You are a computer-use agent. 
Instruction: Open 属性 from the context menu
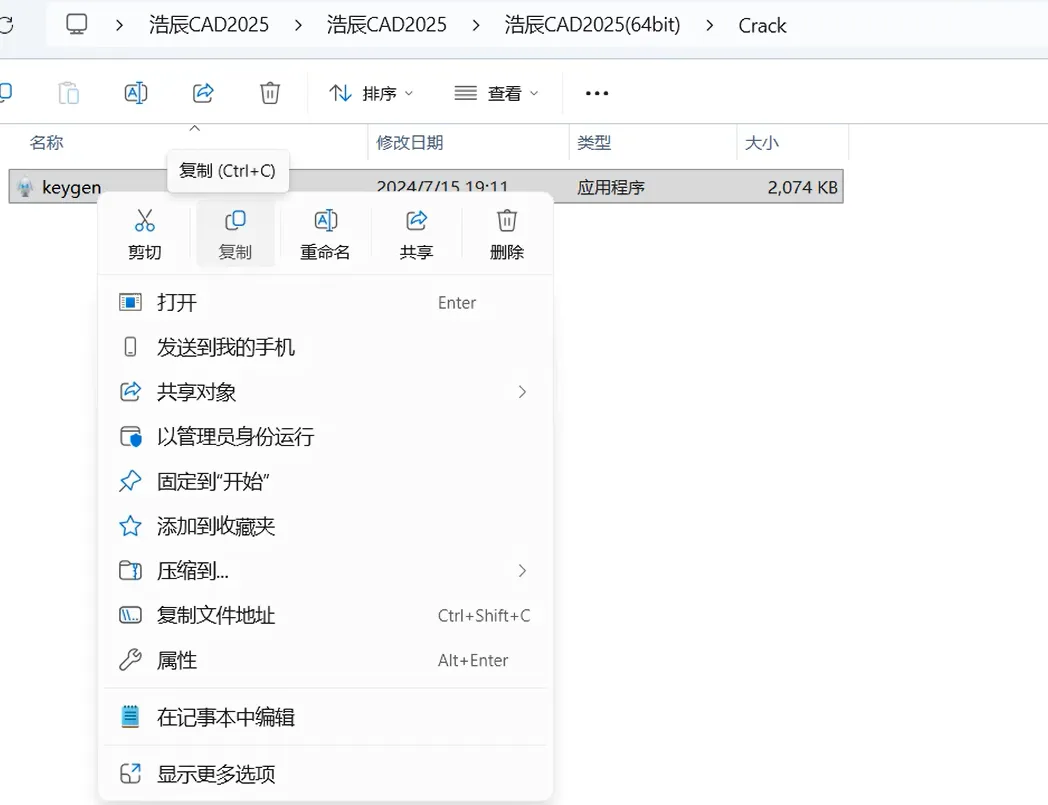coord(325,660)
